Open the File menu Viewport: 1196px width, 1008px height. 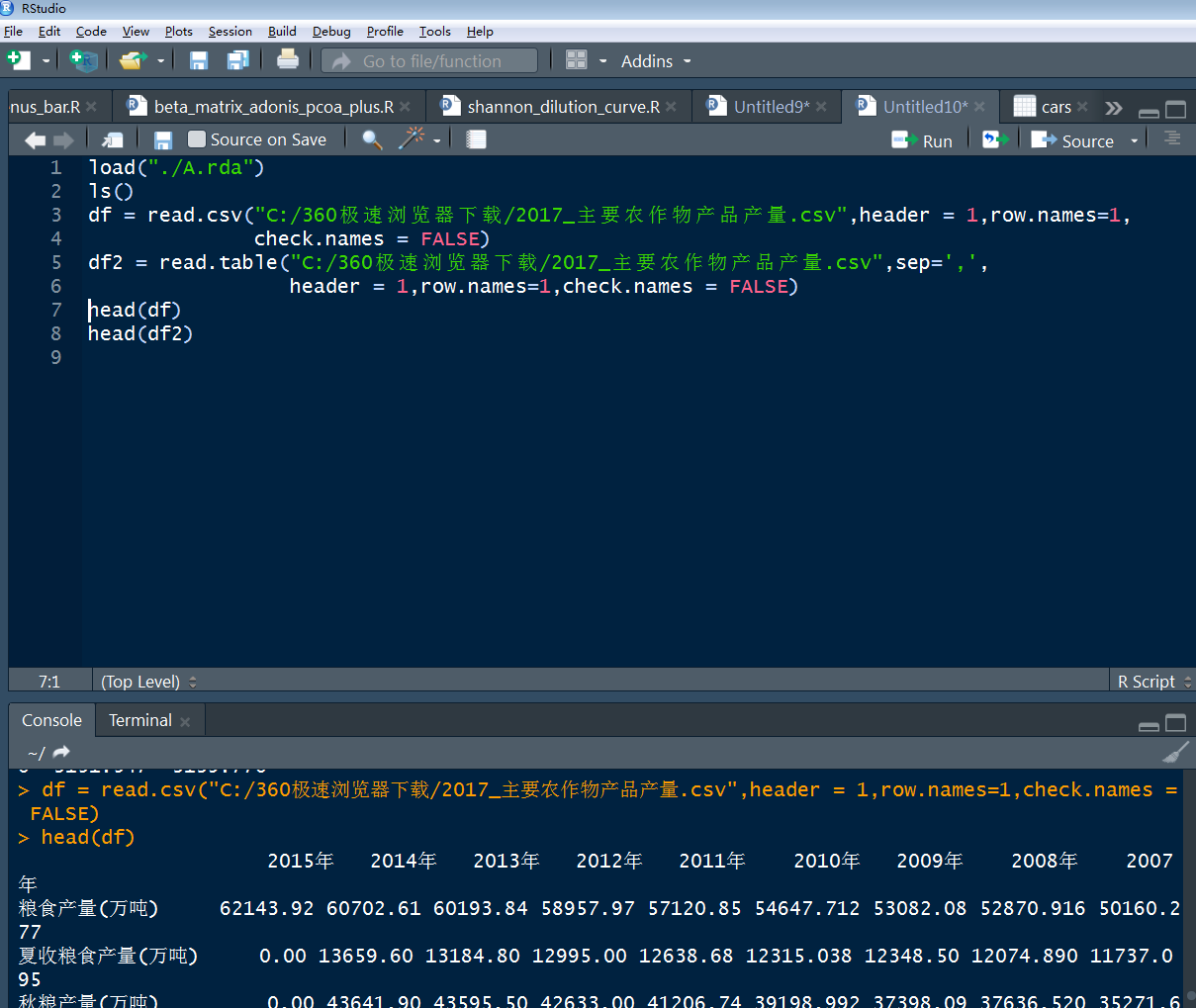[x=13, y=31]
